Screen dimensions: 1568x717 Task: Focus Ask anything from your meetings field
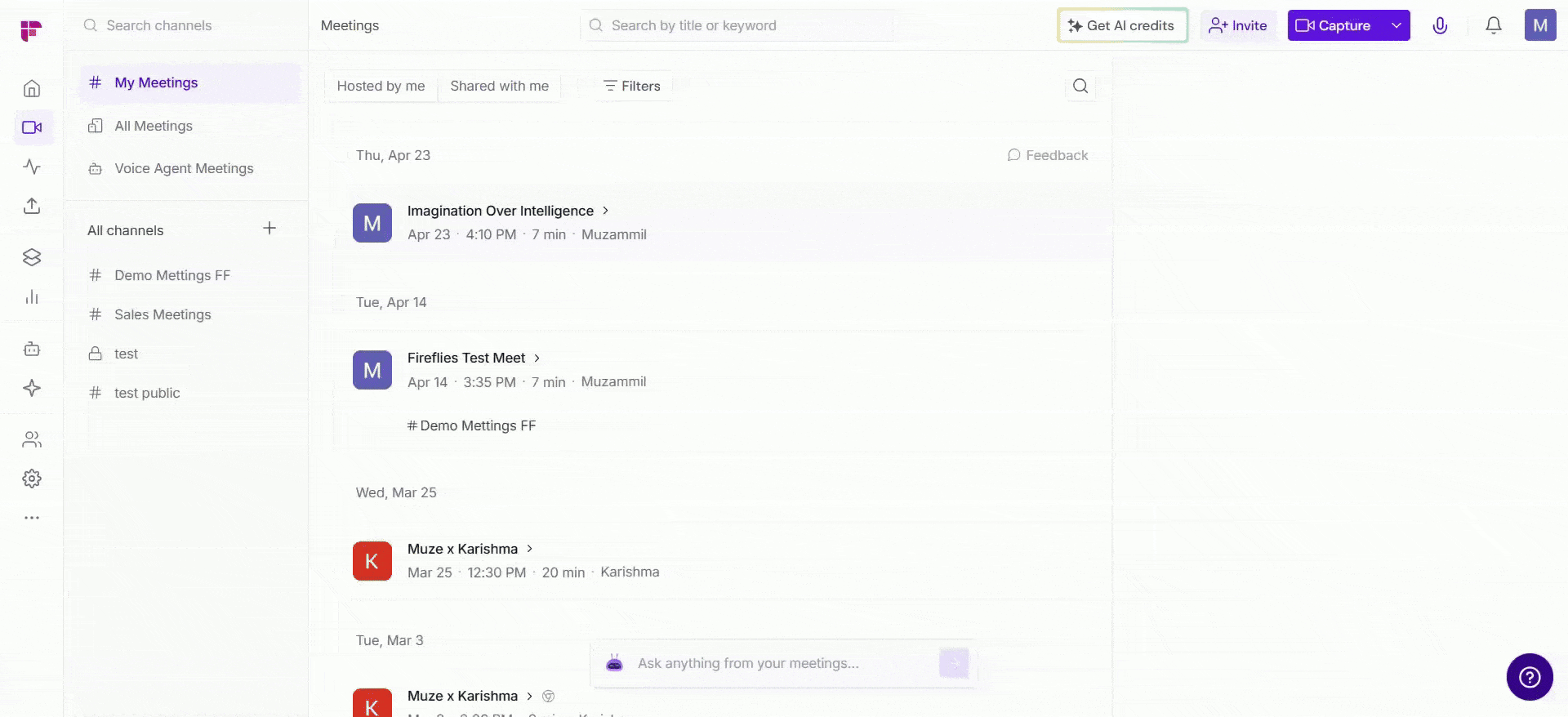[782, 663]
